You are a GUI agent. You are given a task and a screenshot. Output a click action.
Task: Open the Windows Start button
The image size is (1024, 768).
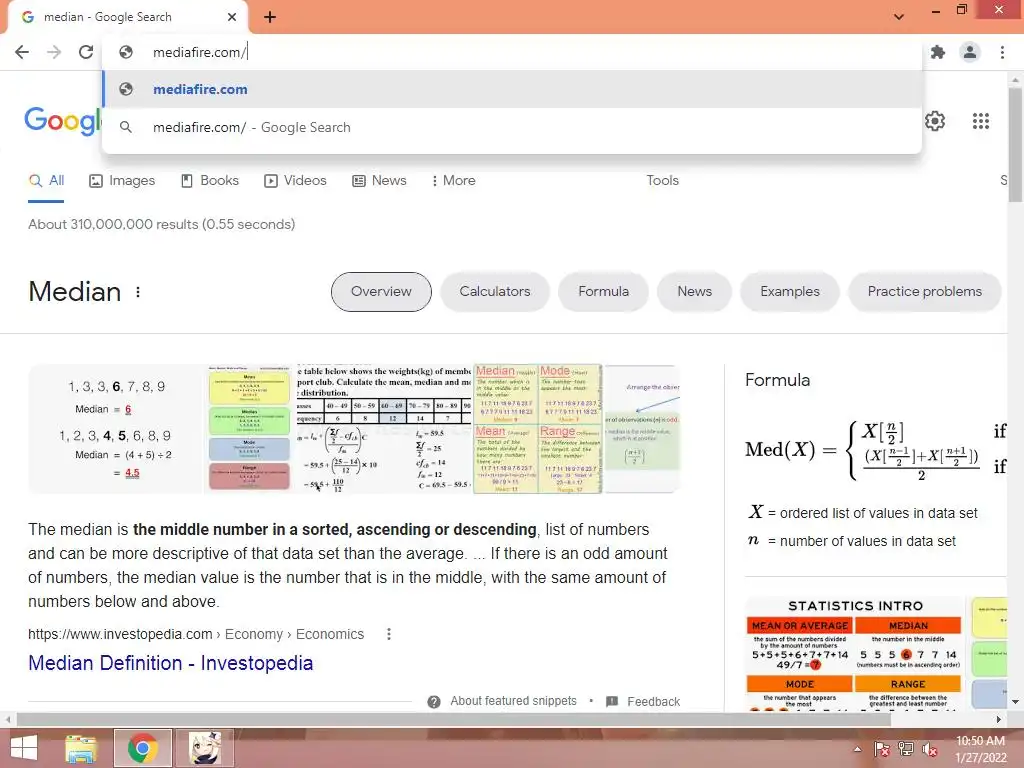pyautogui.click(x=24, y=748)
